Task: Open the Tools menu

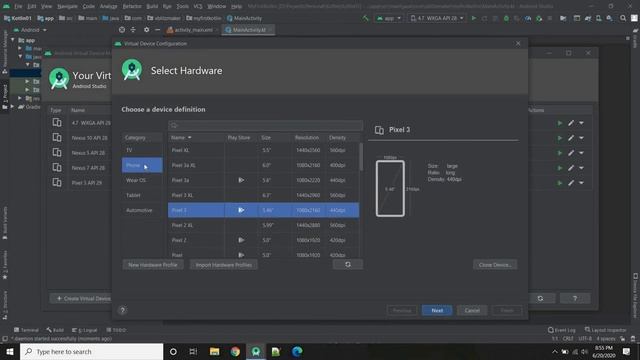Action: point(182,6)
